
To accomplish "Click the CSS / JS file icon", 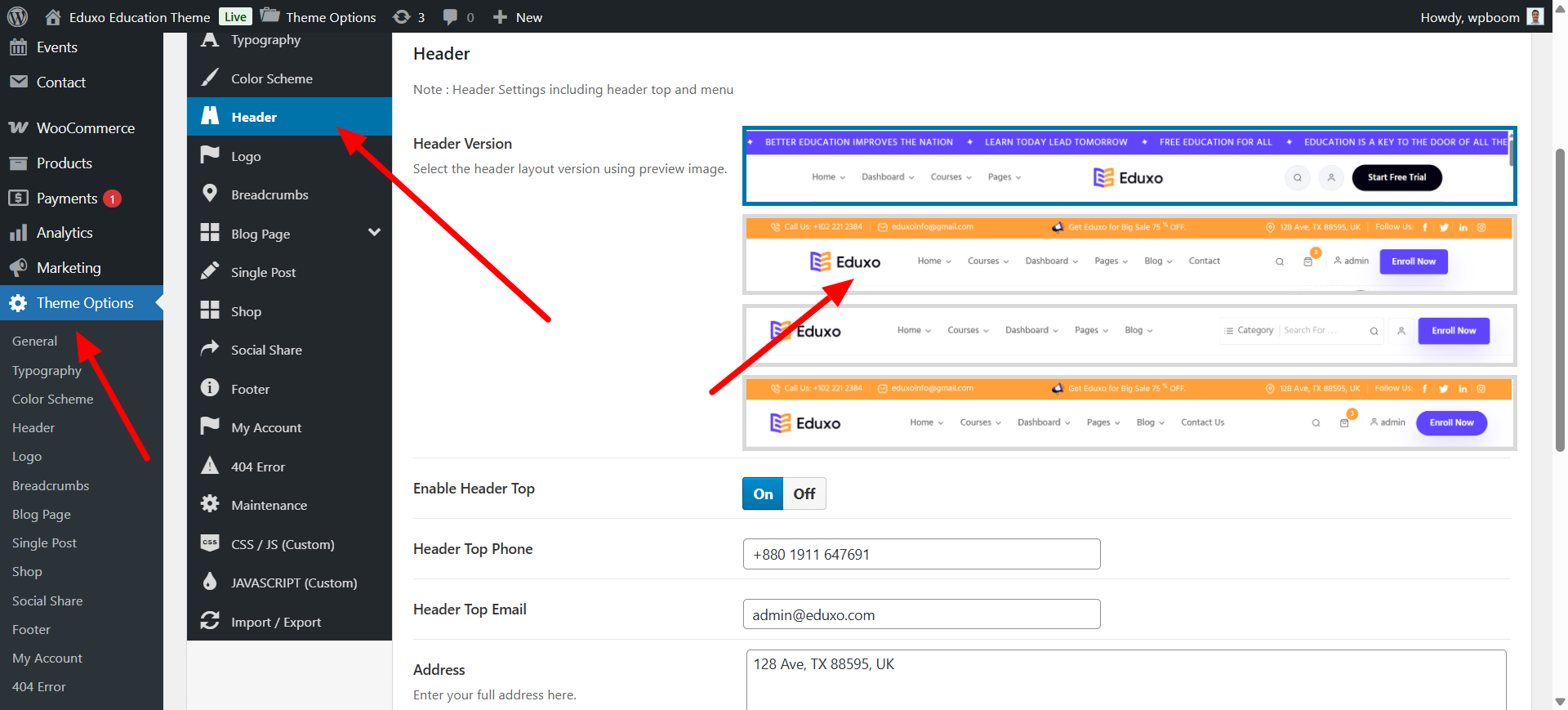I will (x=210, y=543).
